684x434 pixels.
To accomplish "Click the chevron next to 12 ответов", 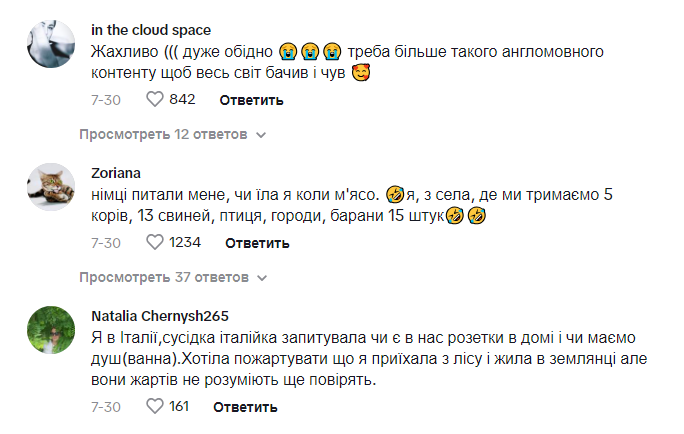I will 261,134.
